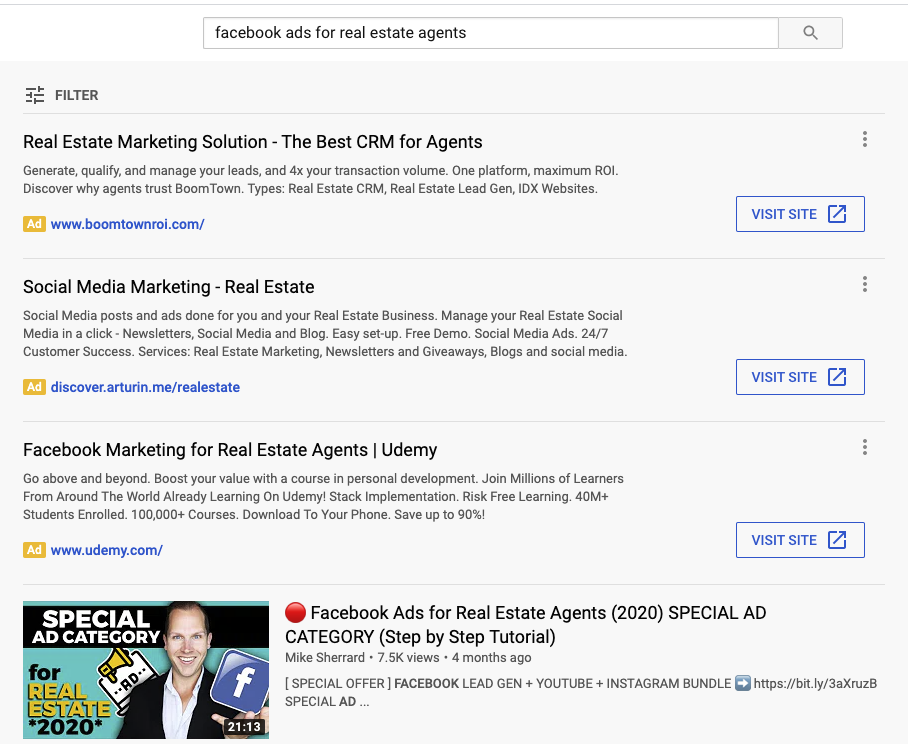Click the Visit Site button for BoomTown
Viewport: 908px width, 744px height.
[800, 213]
